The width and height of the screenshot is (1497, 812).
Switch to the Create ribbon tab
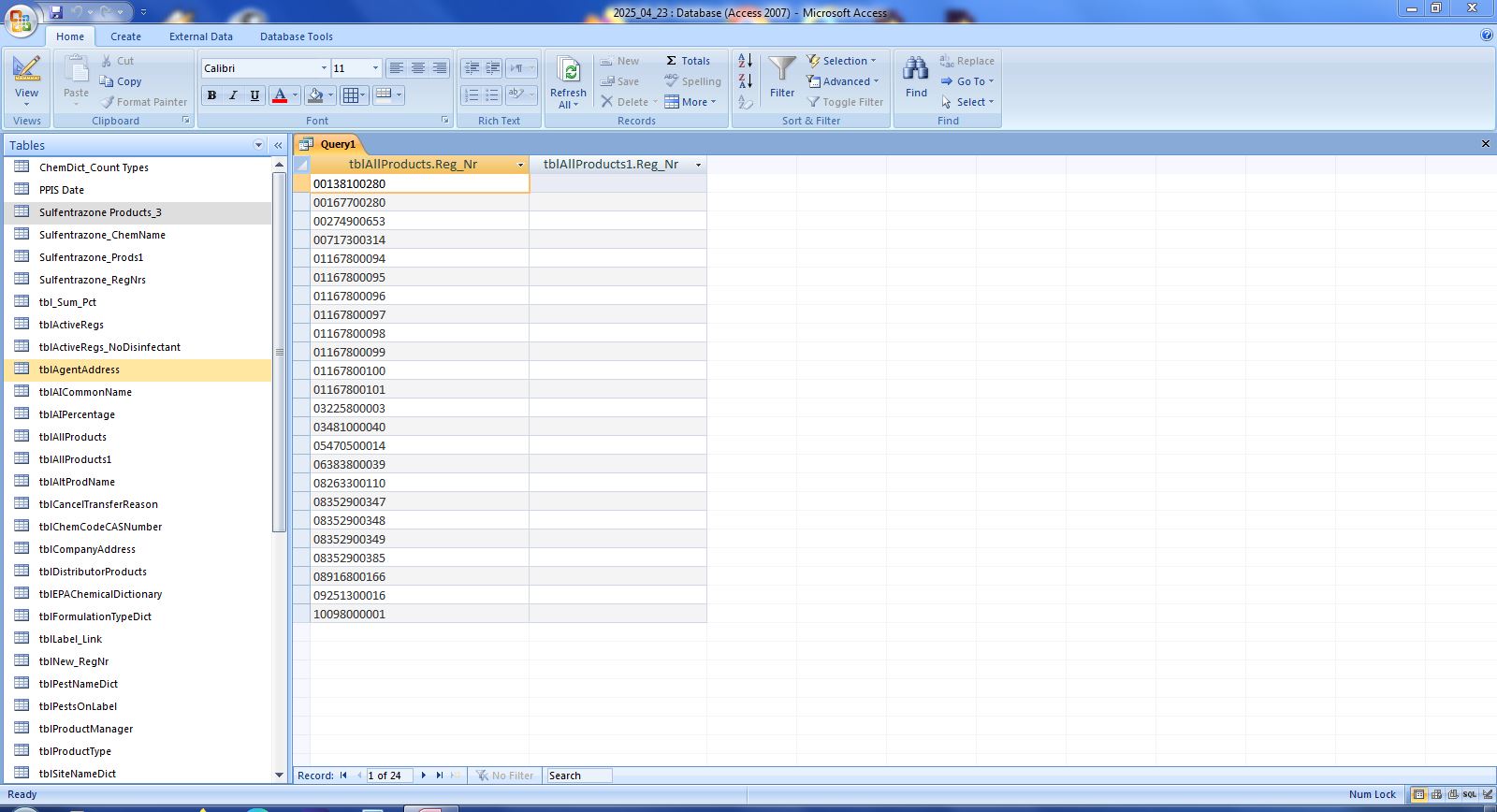coord(125,36)
